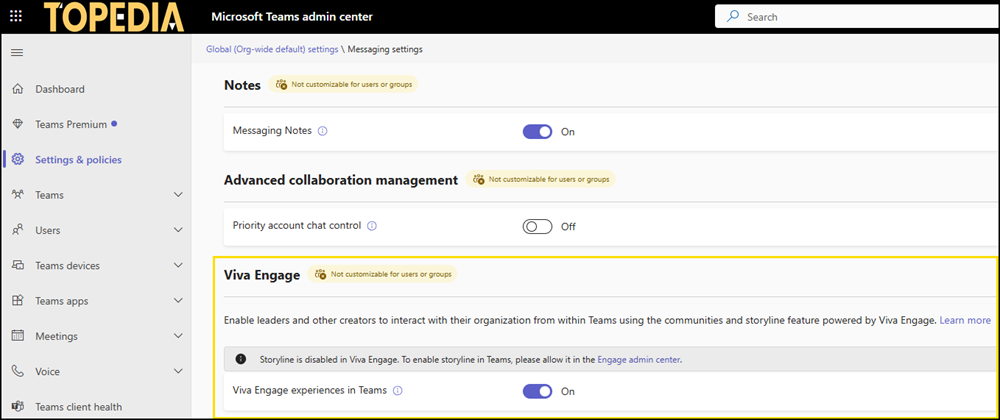
Task: Open the Engage admin center link
Action: (x=639, y=359)
